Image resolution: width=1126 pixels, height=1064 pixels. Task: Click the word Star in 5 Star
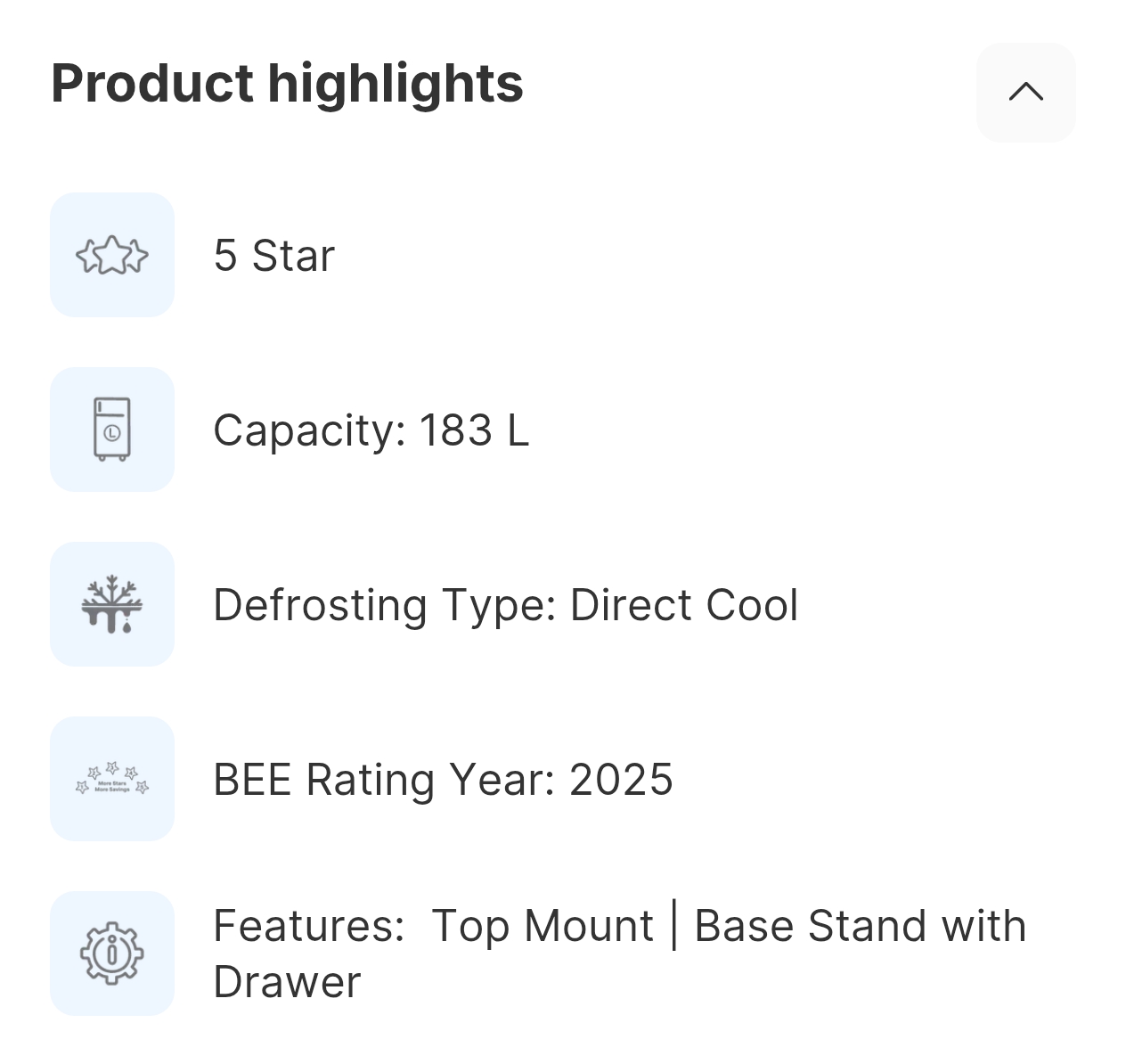coord(293,256)
